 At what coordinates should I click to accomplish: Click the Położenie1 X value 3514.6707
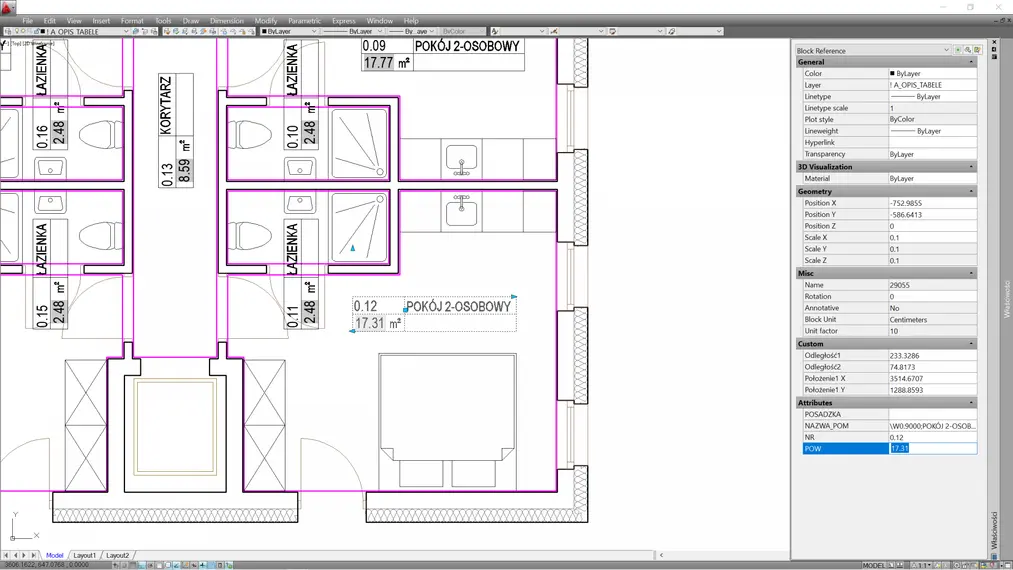pos(933,379)
